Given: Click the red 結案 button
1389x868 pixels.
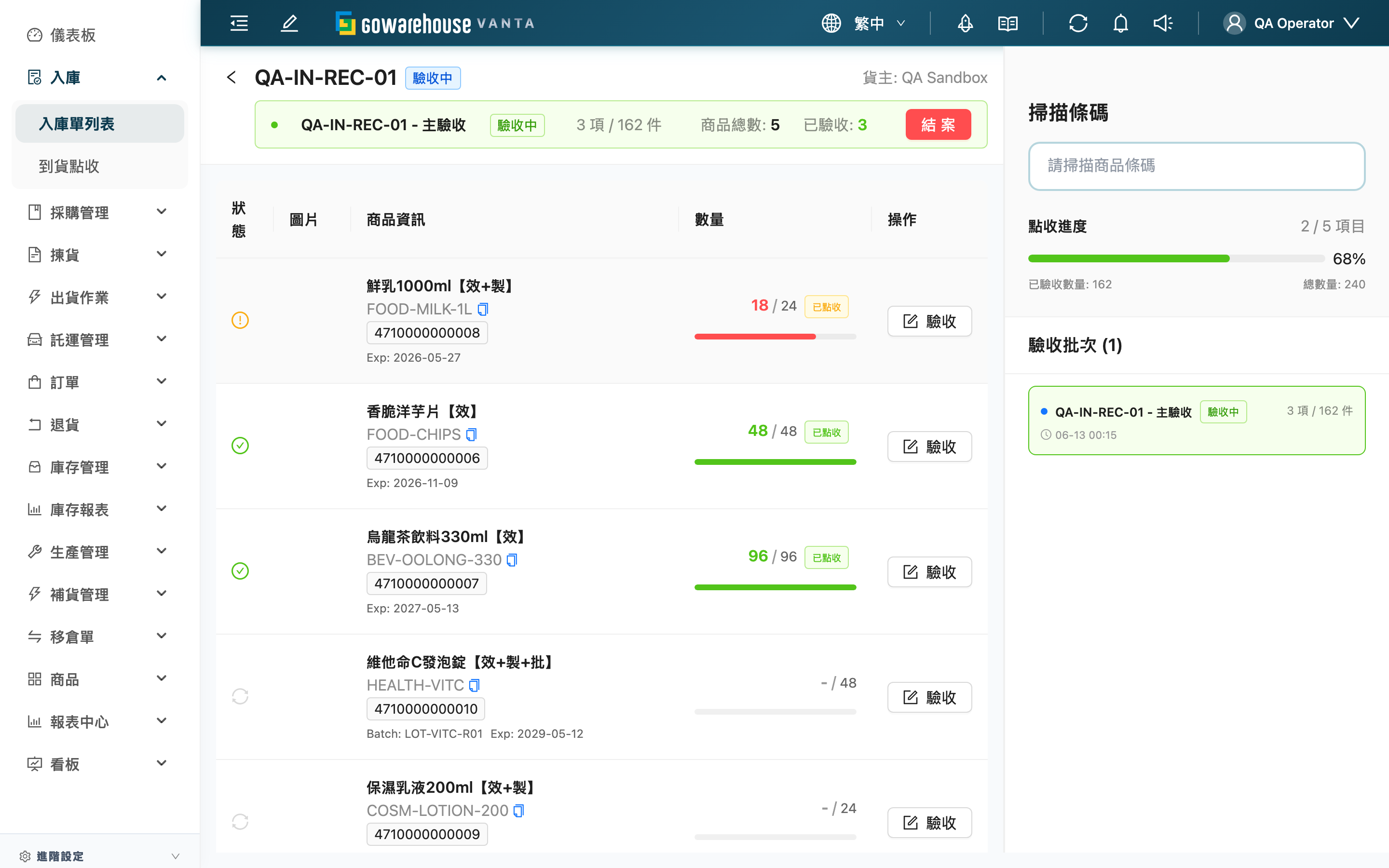Looking at the screenshot, I should coord(938,124).
